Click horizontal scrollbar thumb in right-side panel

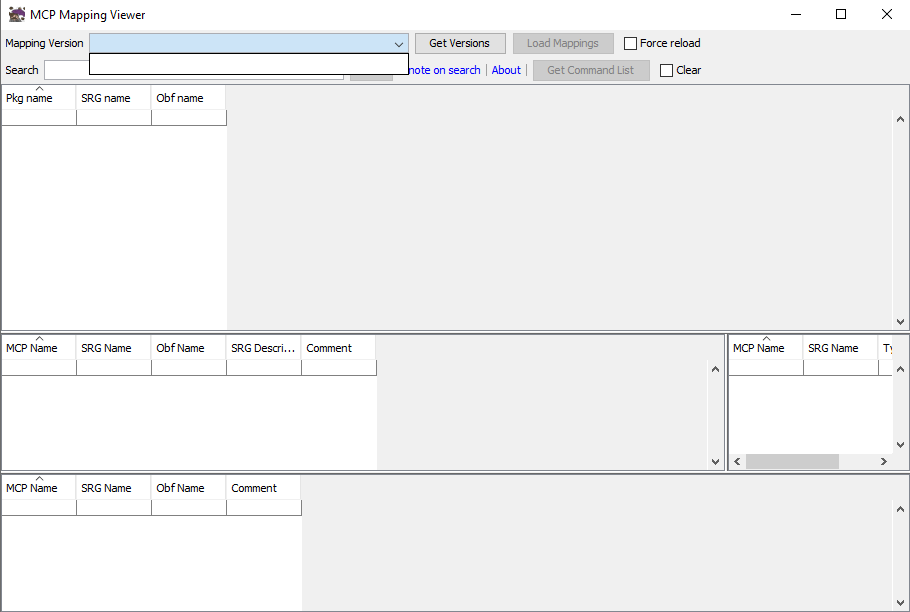tap(792, 462)
